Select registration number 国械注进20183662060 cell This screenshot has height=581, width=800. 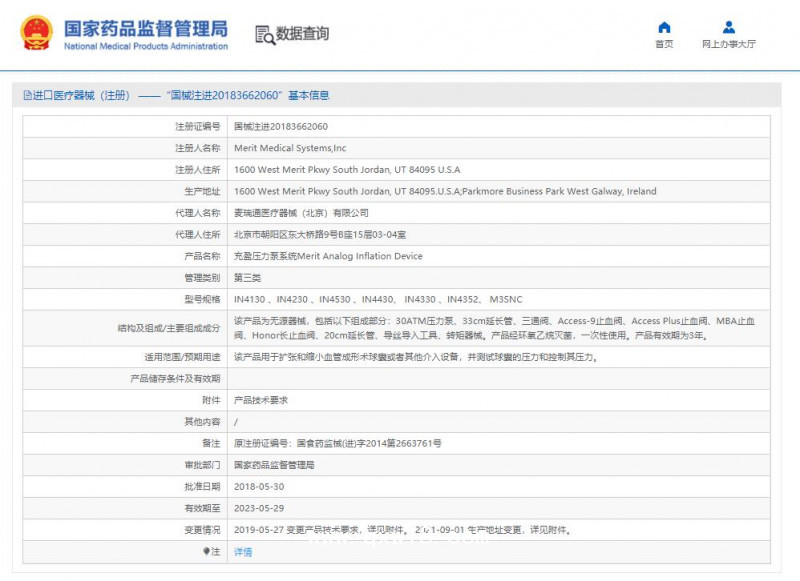tap(280, 126)
